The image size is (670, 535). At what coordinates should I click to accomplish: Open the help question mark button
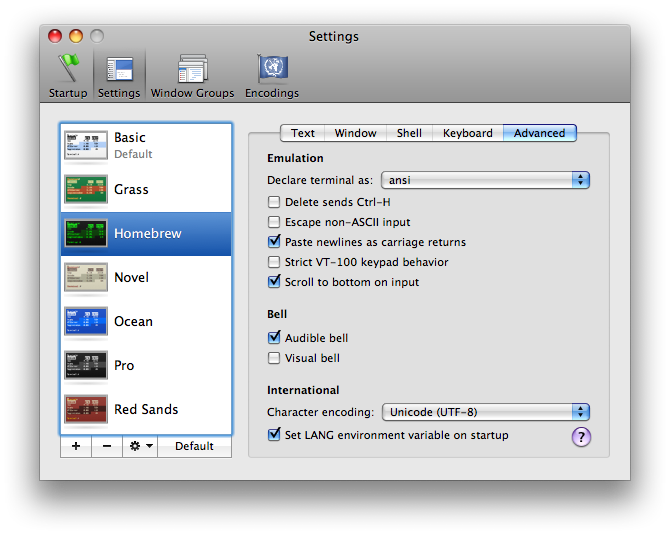pos(581,437)
